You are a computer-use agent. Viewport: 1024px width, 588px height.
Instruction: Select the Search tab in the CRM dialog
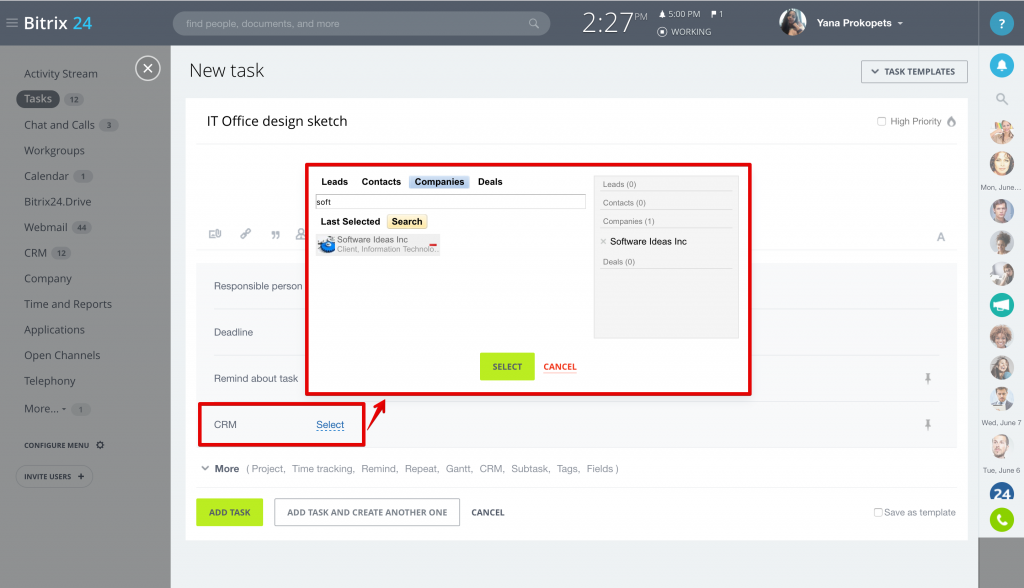point(407,221)
